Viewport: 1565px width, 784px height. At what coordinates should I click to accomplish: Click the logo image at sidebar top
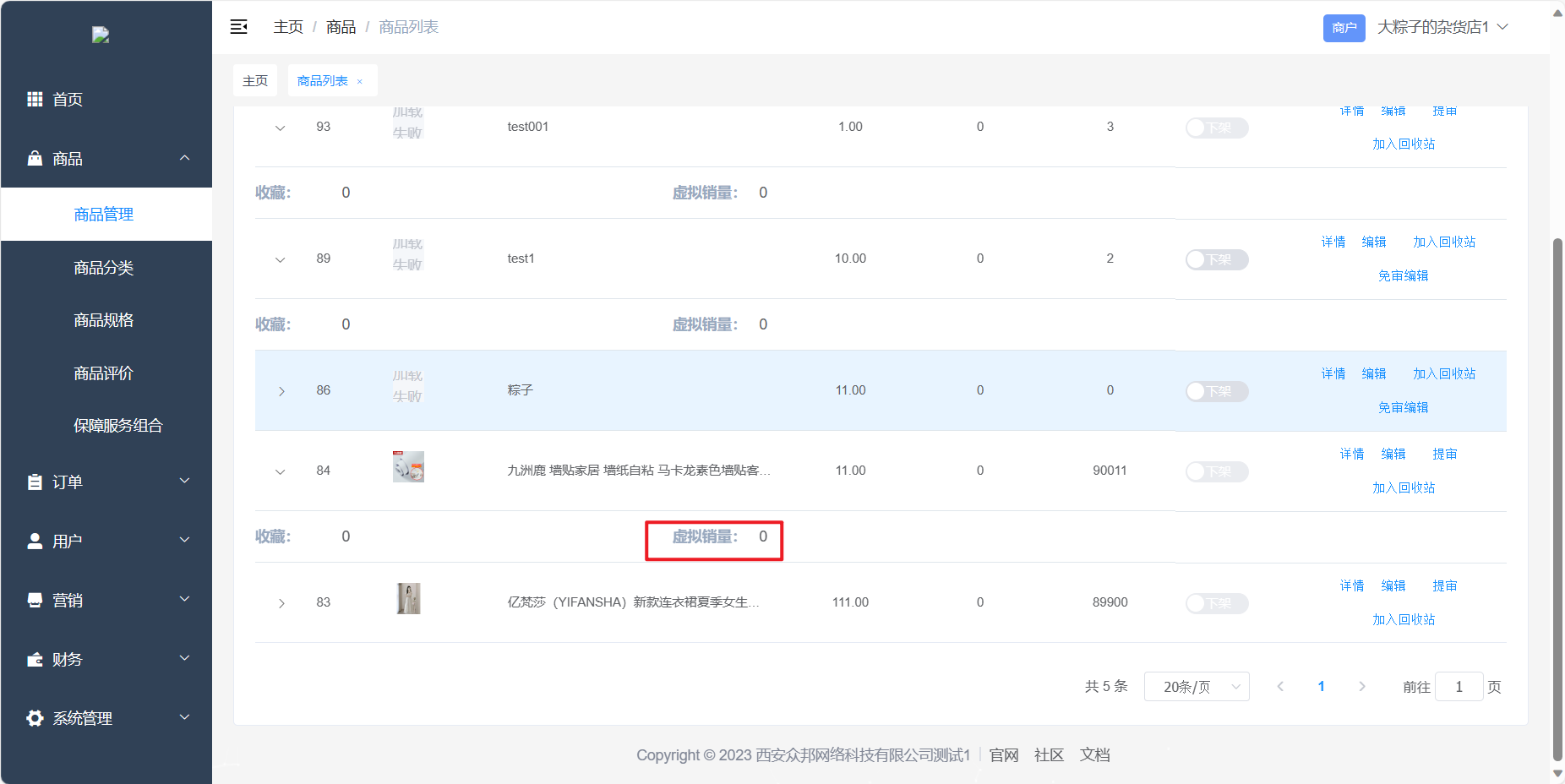coord(101,35)
